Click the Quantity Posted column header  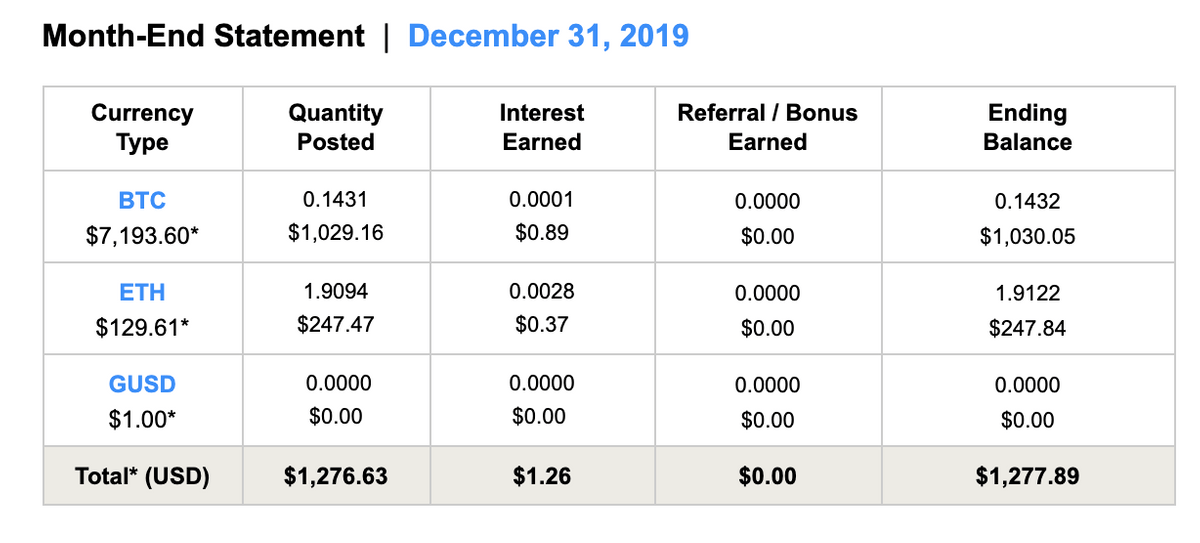[335, 128]
